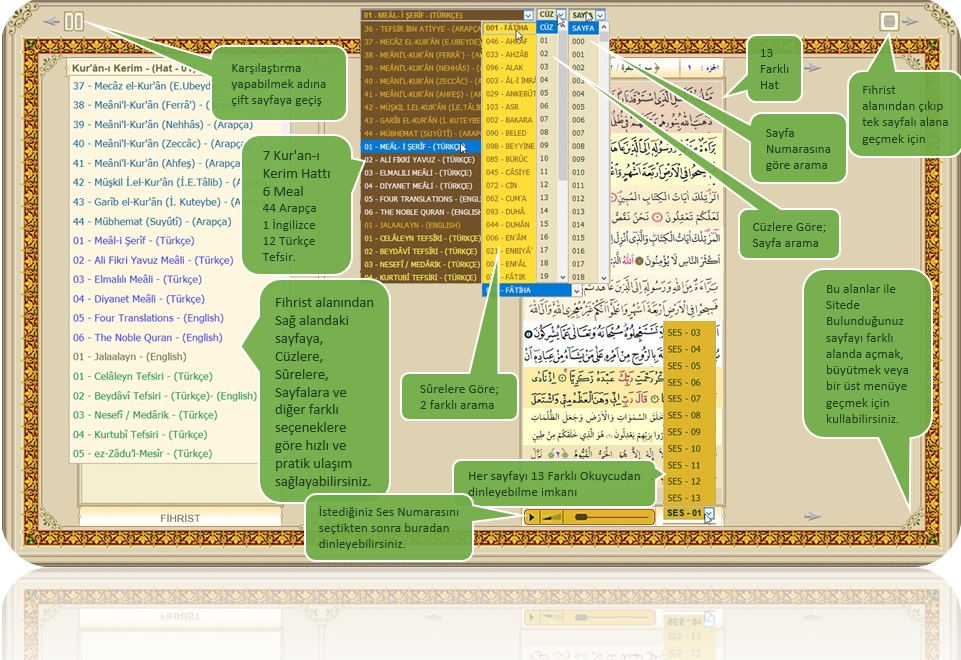Viewport: 961px width, 660px height.
Task: Select 002 - BAKARA in the sure list
Action: [509, 119]
